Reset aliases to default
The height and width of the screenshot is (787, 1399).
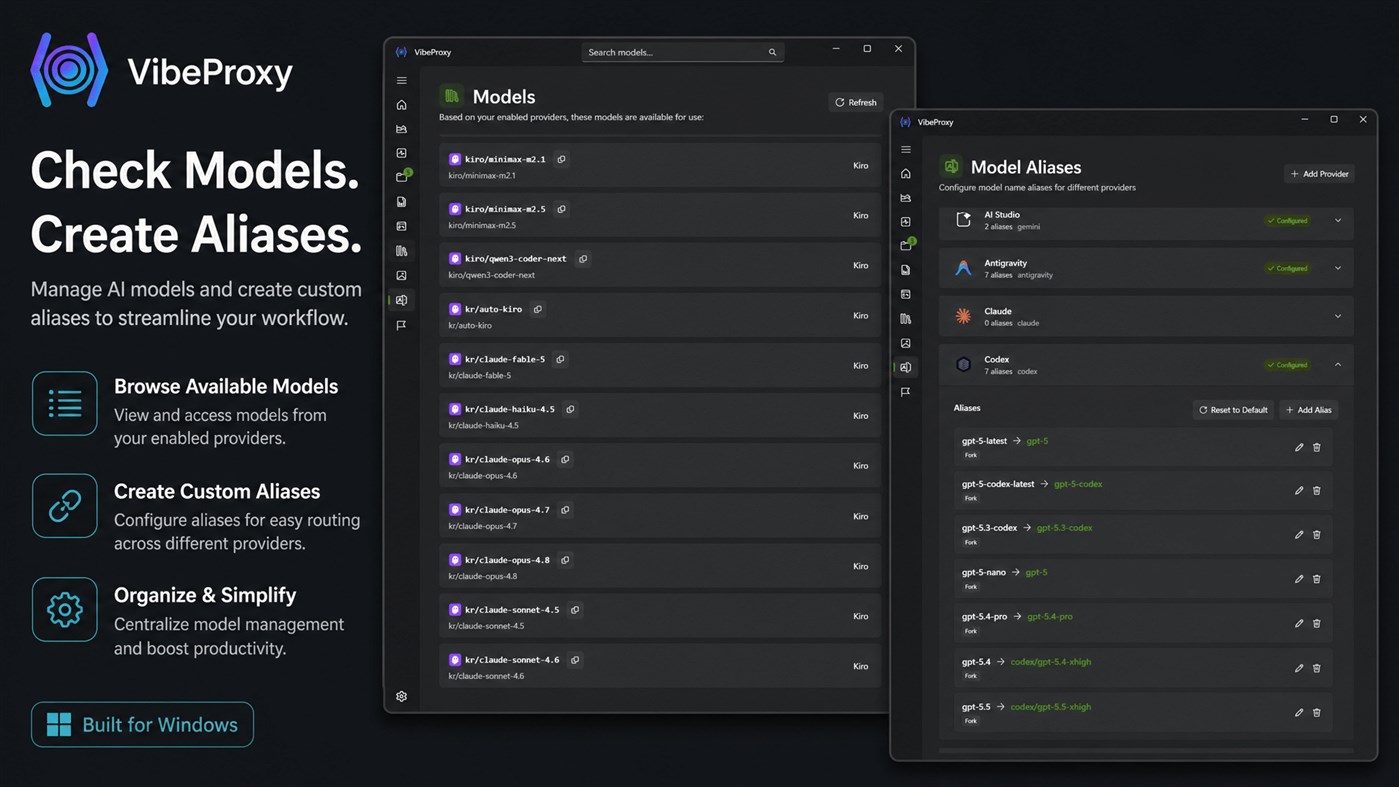pyautogui.click(x=1233, y=410)
